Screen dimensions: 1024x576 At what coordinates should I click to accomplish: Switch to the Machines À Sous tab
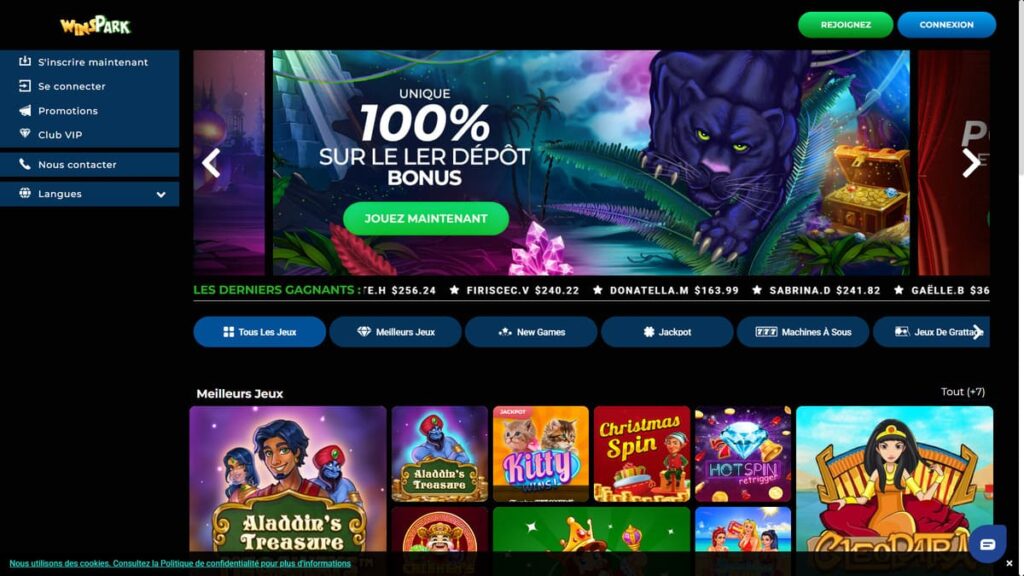(803, 332)
